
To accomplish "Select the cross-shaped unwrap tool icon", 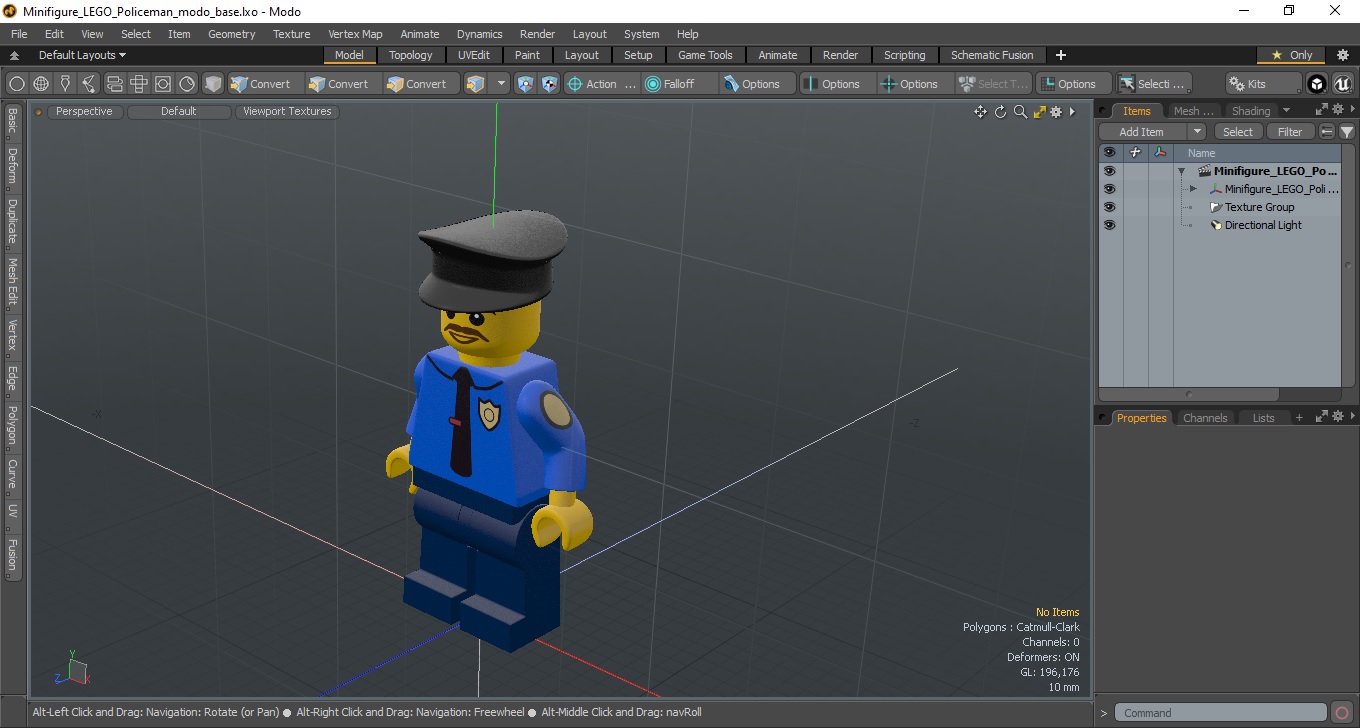I will click(x=139, y=84).
